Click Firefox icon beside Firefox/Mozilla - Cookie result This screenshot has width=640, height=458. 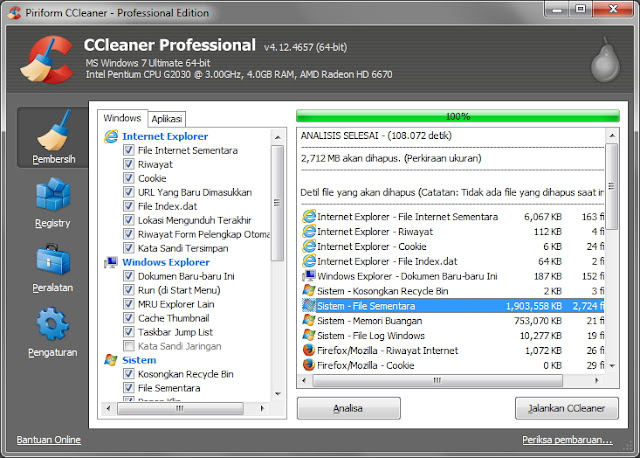(x=309, y=365)
